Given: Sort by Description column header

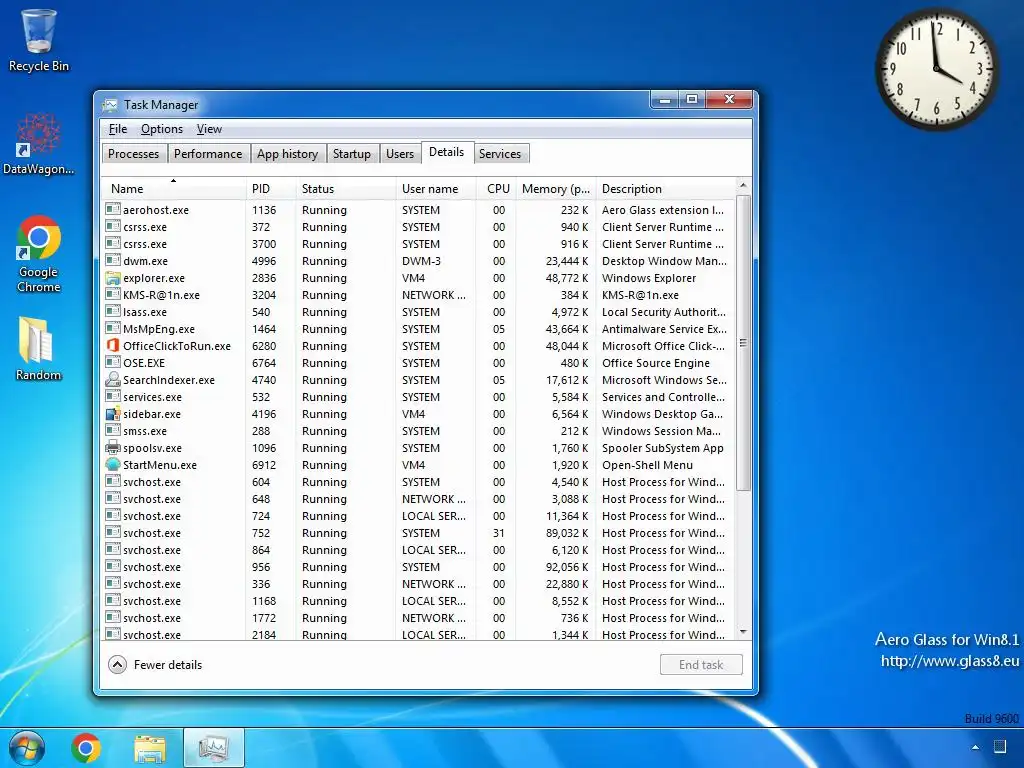Looking at the screenshot, I should point(665,189).
